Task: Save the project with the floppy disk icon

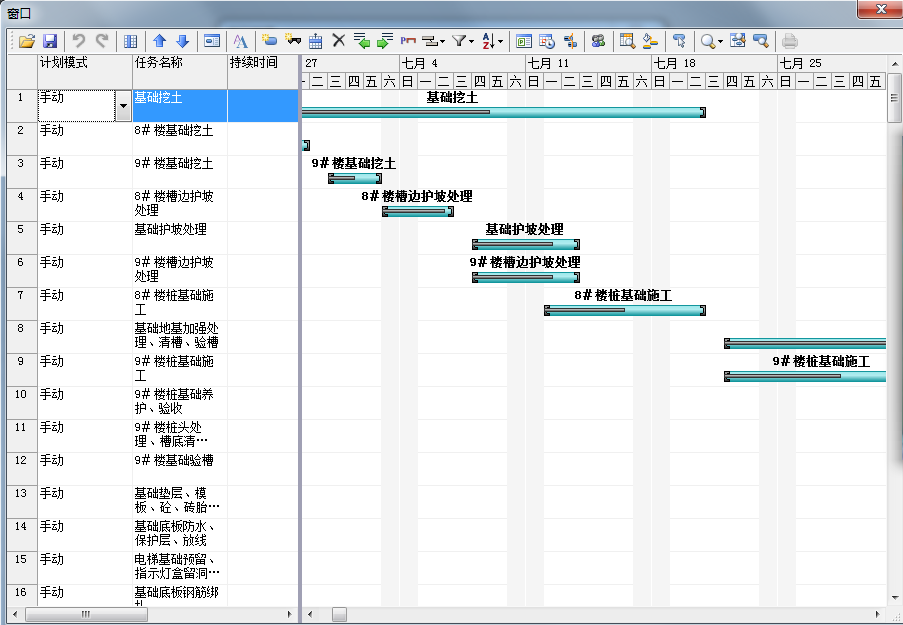Action: click(49, 41)
